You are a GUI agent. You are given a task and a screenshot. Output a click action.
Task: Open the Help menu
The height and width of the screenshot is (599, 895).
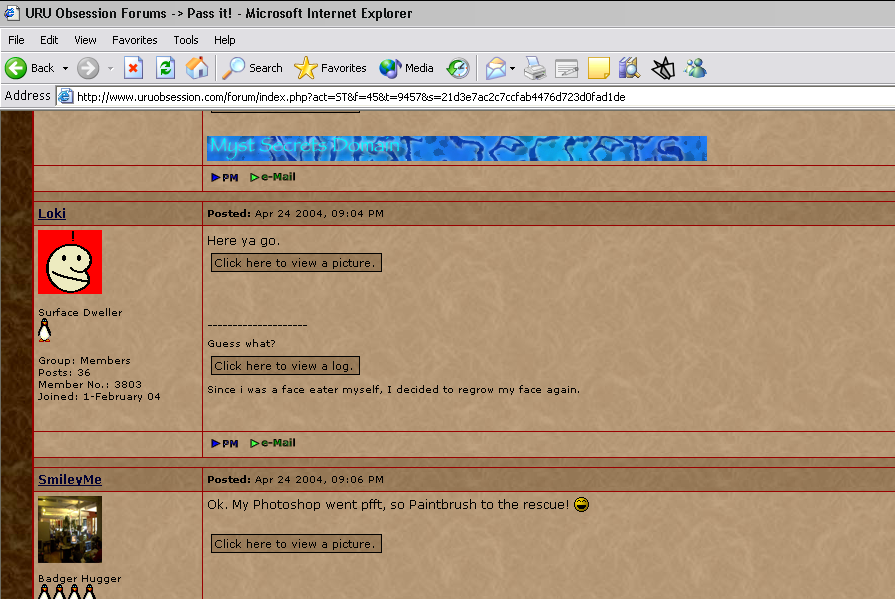coord(225,40)
